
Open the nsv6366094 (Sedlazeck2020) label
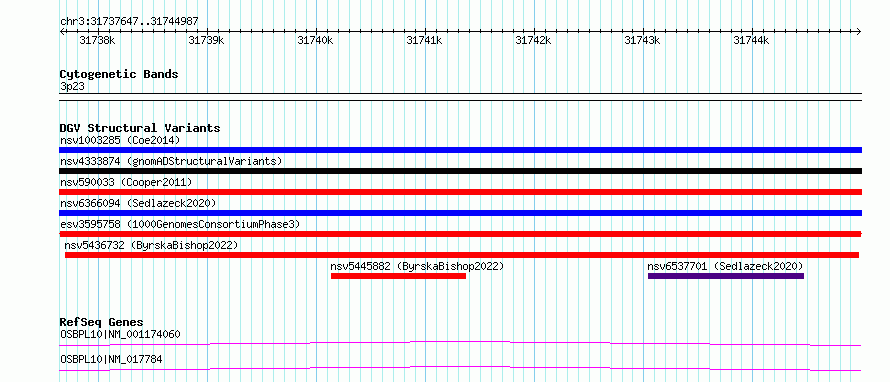[x=138, y=203]
